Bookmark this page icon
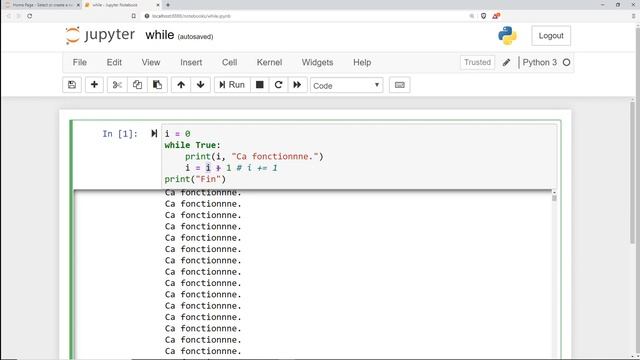The height and width of the screenshot is (360, 640). (133, 16)
